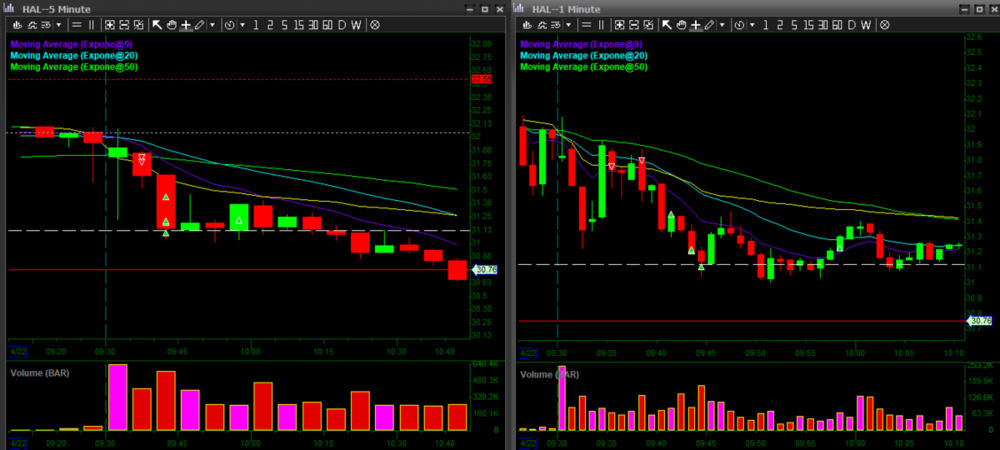Screen dimensions: 1000x450
Task: Open the studies dropdown arrow in 5 Minute toolbar
Action: [58, 23]
